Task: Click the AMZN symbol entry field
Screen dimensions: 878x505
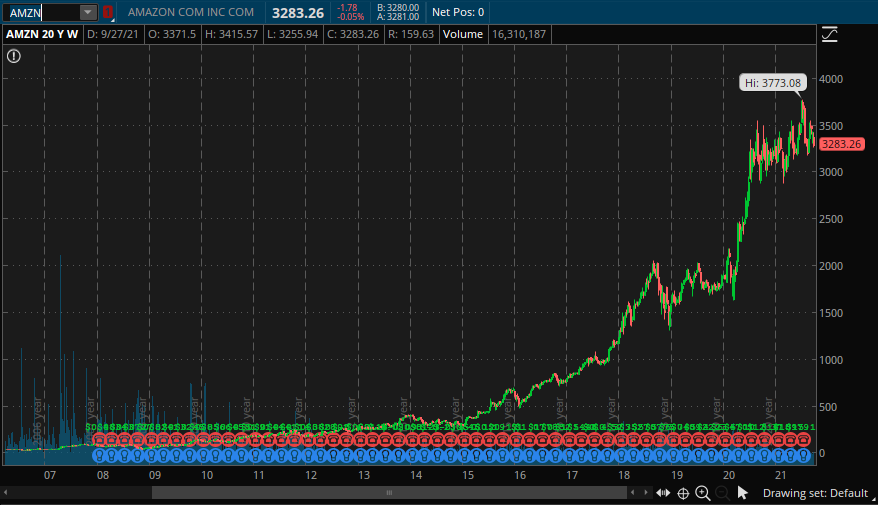Action: [x=43, y=12]
